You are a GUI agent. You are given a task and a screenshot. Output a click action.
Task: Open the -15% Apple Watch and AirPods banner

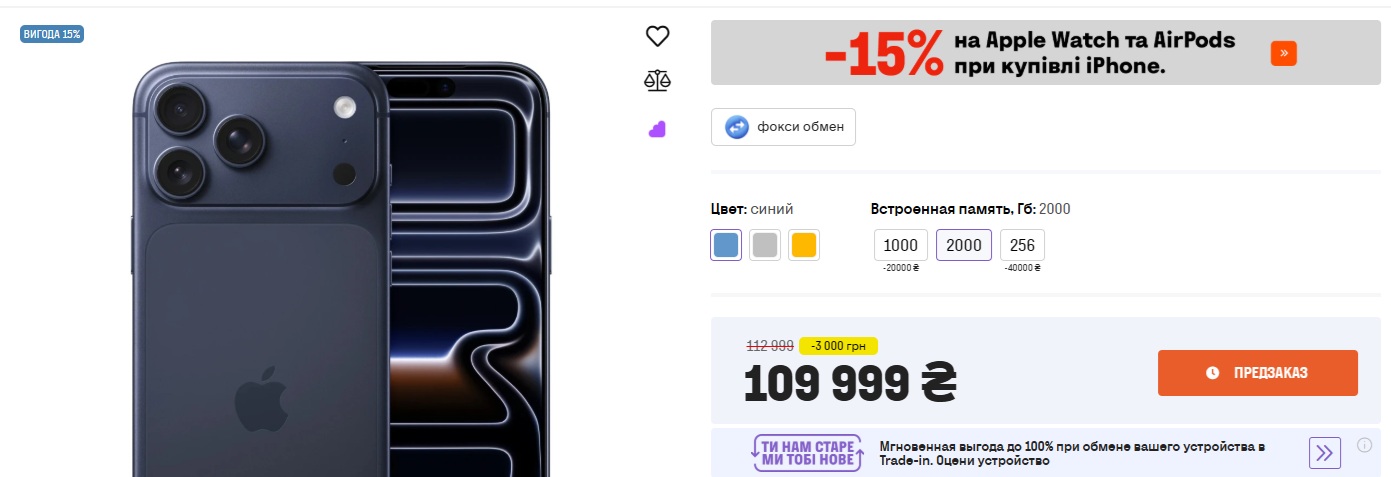click(1030, 54)
